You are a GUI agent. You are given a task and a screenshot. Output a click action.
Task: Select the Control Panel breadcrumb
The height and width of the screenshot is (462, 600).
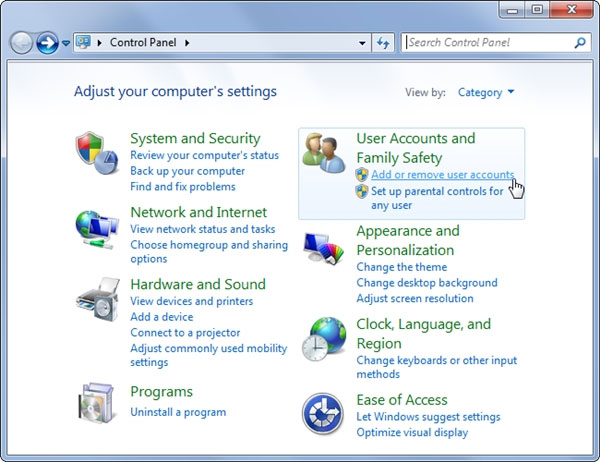(143, 42)
